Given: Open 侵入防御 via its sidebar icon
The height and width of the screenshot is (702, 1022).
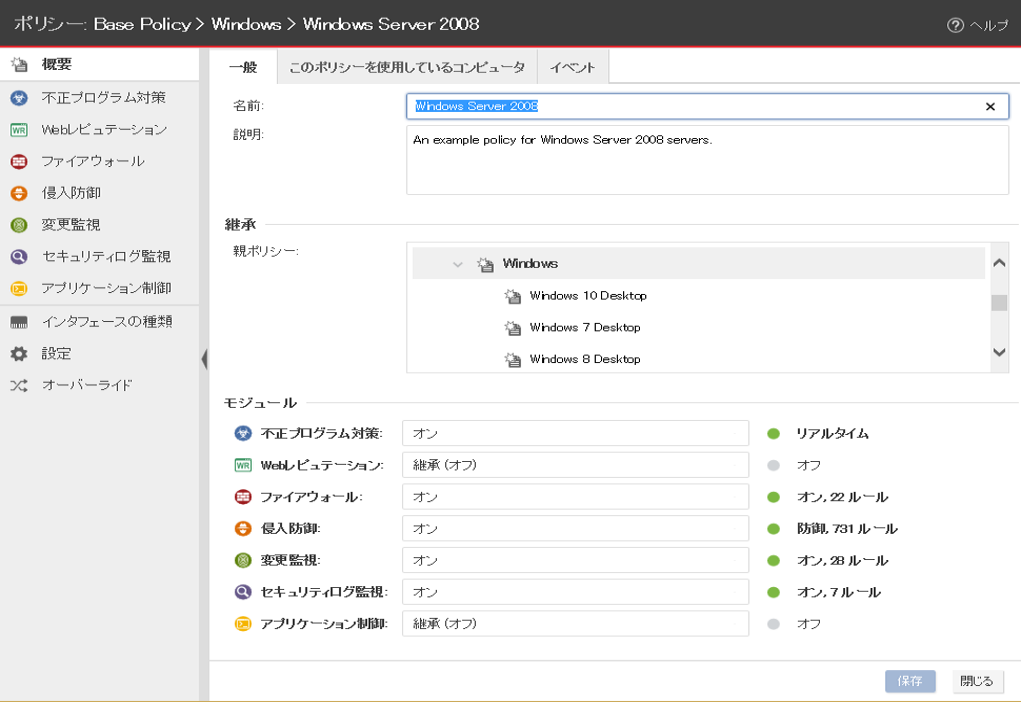Looking at the screenshot, I should point(19,193).
